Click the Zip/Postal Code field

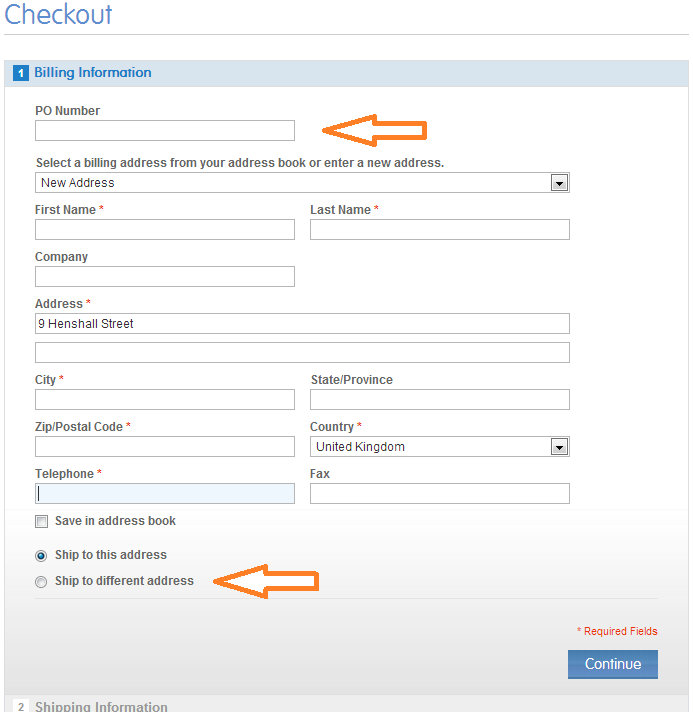[x=165, y=447]
